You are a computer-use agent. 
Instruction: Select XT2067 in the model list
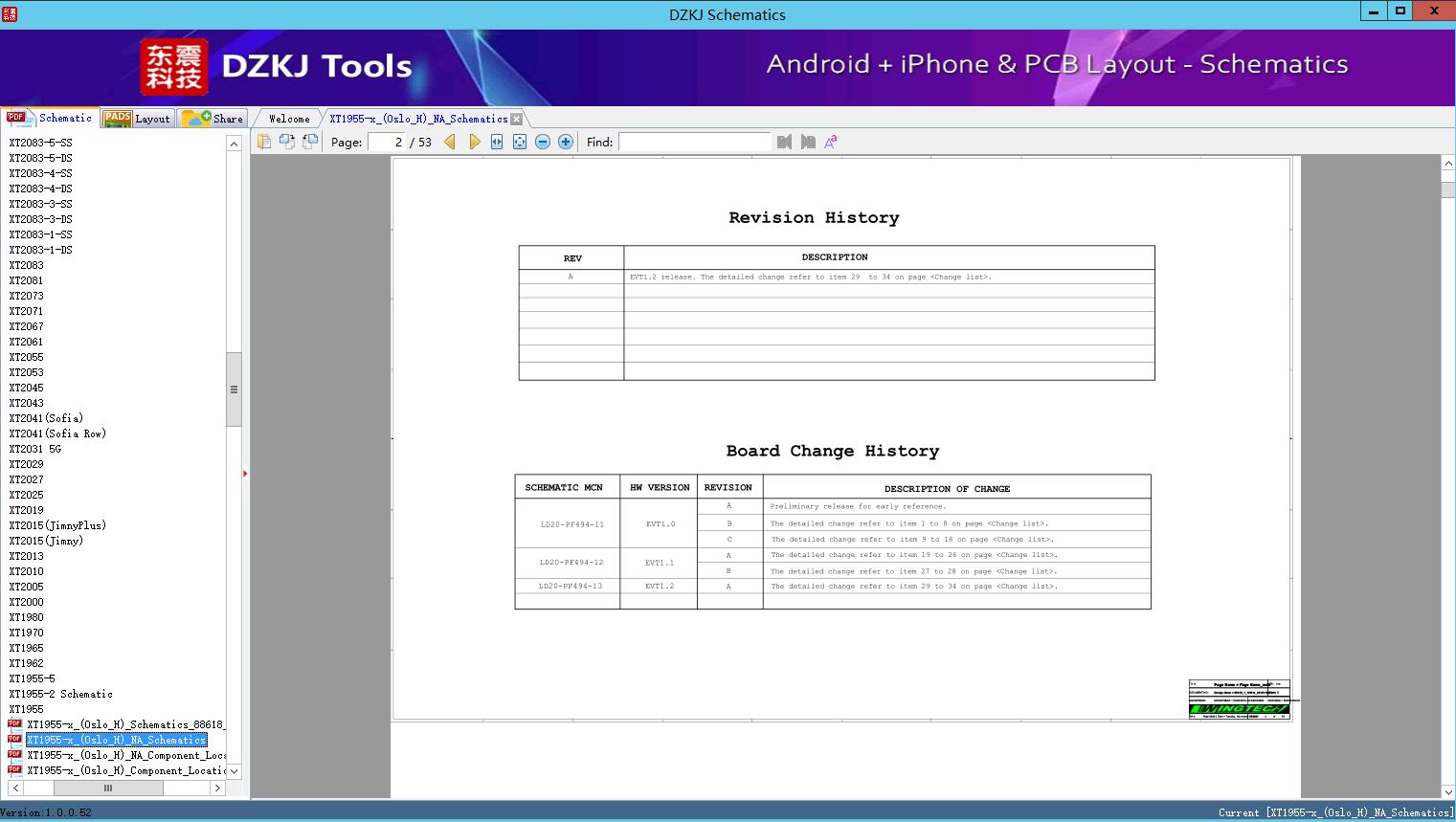(x=27, y=326)
